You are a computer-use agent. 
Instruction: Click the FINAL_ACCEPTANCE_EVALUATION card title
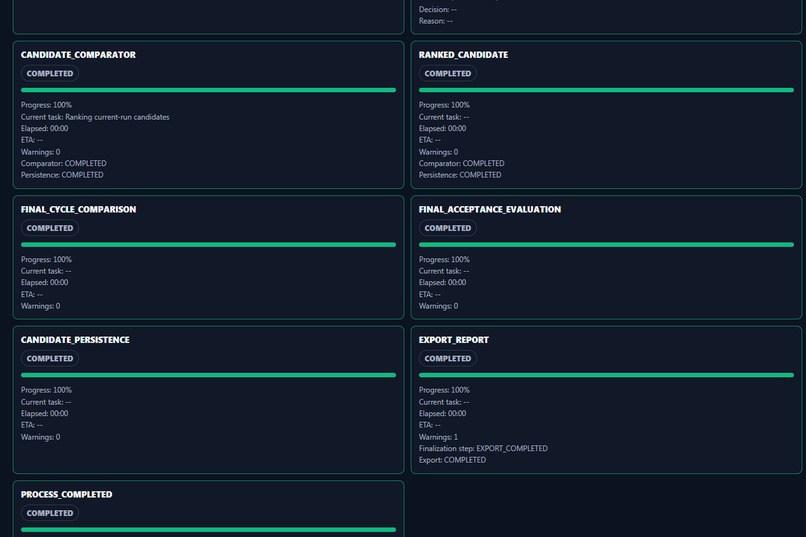coord(490,209)
